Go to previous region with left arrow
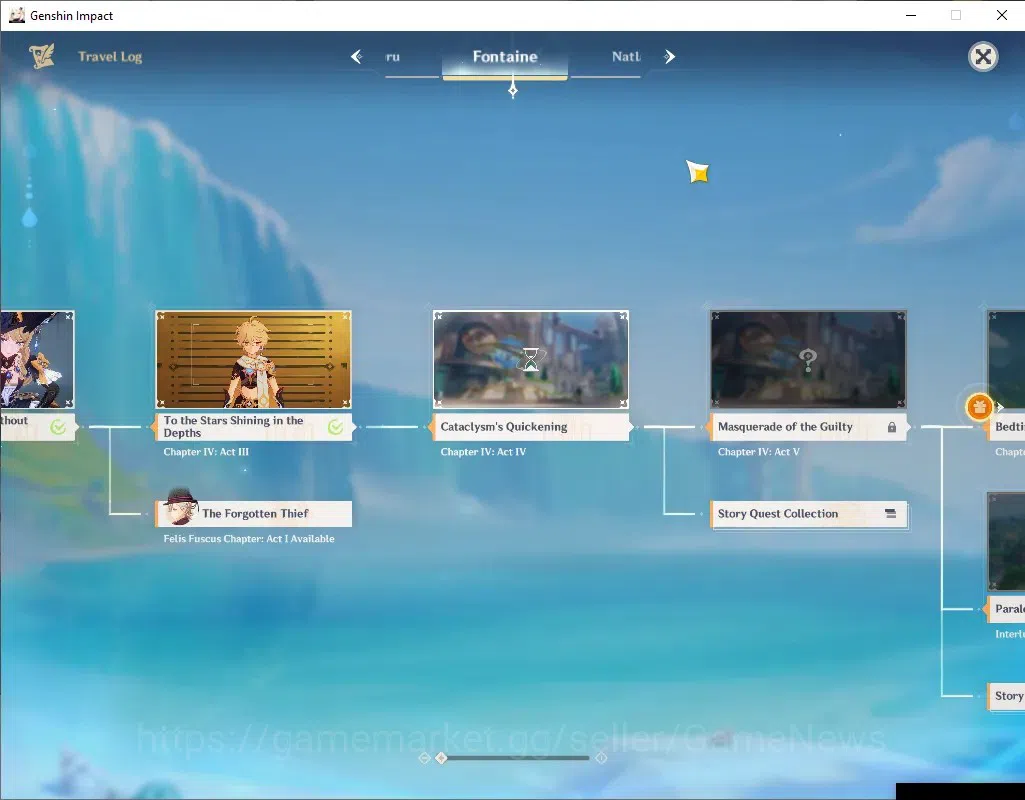The width and height of the screenshot is (1025, 800). [356, 57]
